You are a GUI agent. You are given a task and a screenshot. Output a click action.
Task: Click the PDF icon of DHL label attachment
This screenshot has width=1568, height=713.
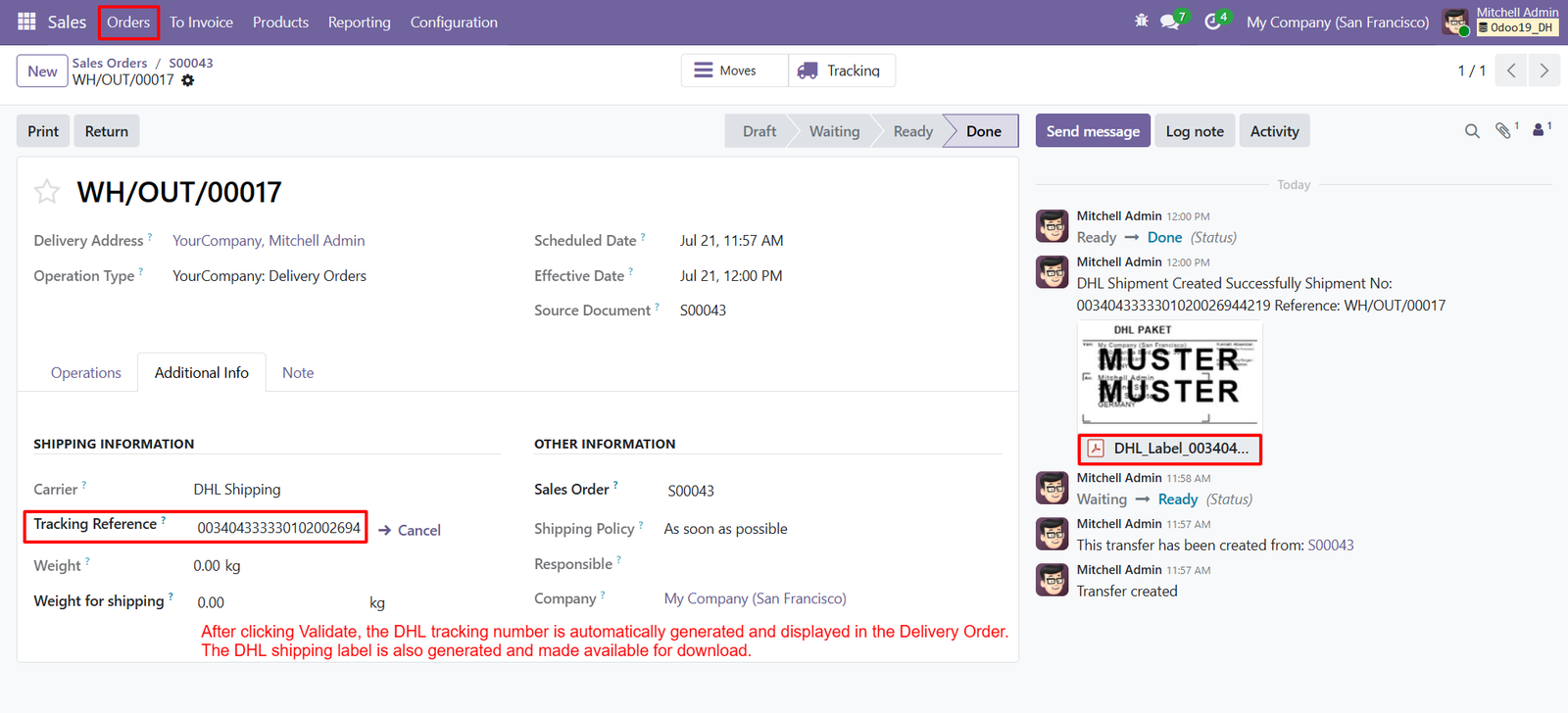tap(1096, 449)
